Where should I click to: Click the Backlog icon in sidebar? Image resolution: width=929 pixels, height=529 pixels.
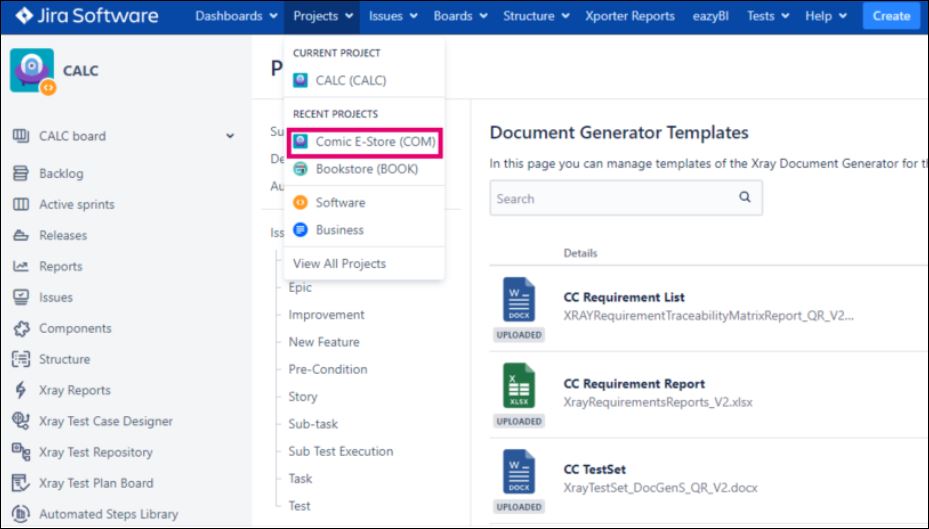pos(20,173)
